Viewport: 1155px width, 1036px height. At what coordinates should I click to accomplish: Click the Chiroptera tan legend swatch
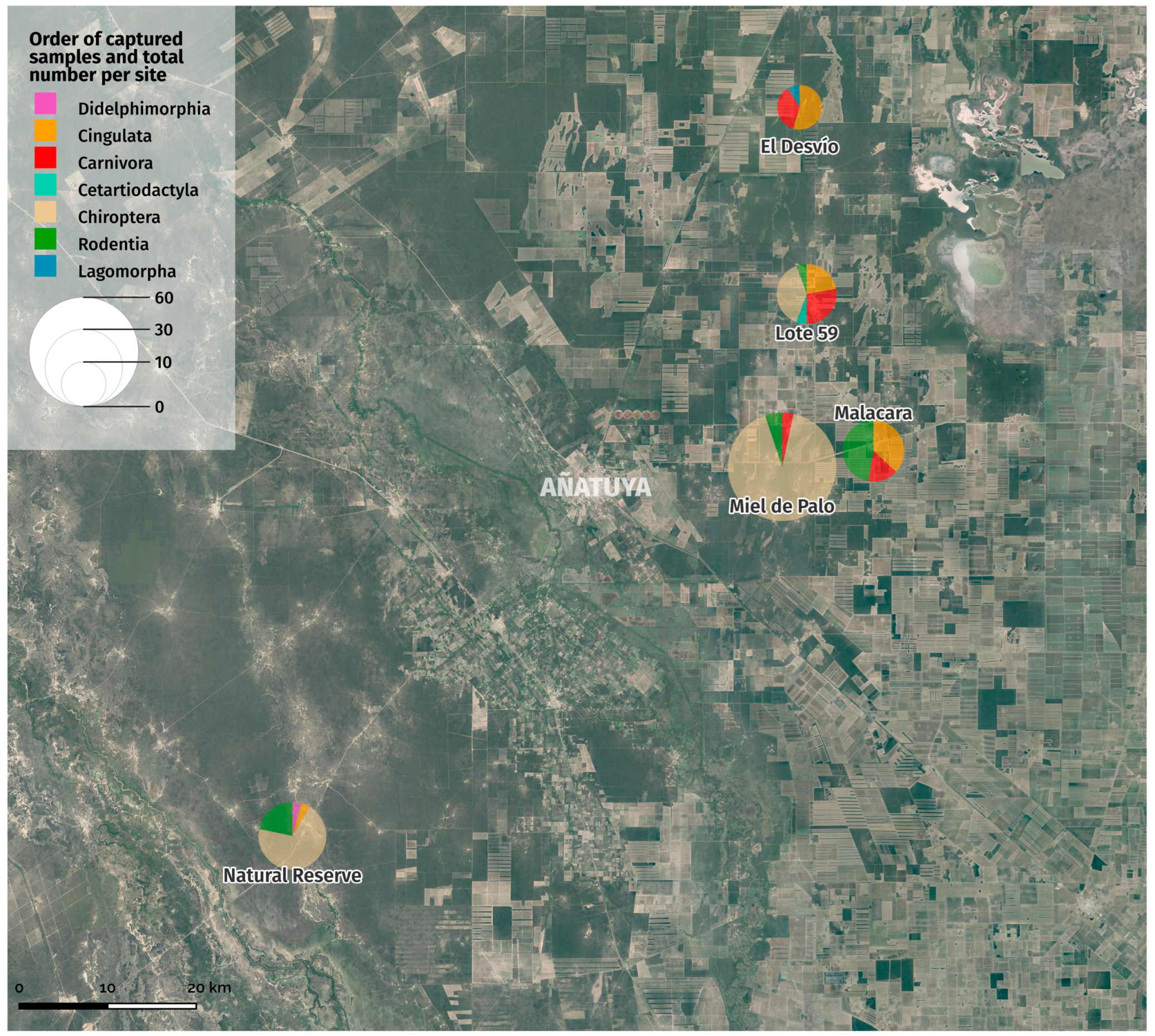click(x=45, y=212)
